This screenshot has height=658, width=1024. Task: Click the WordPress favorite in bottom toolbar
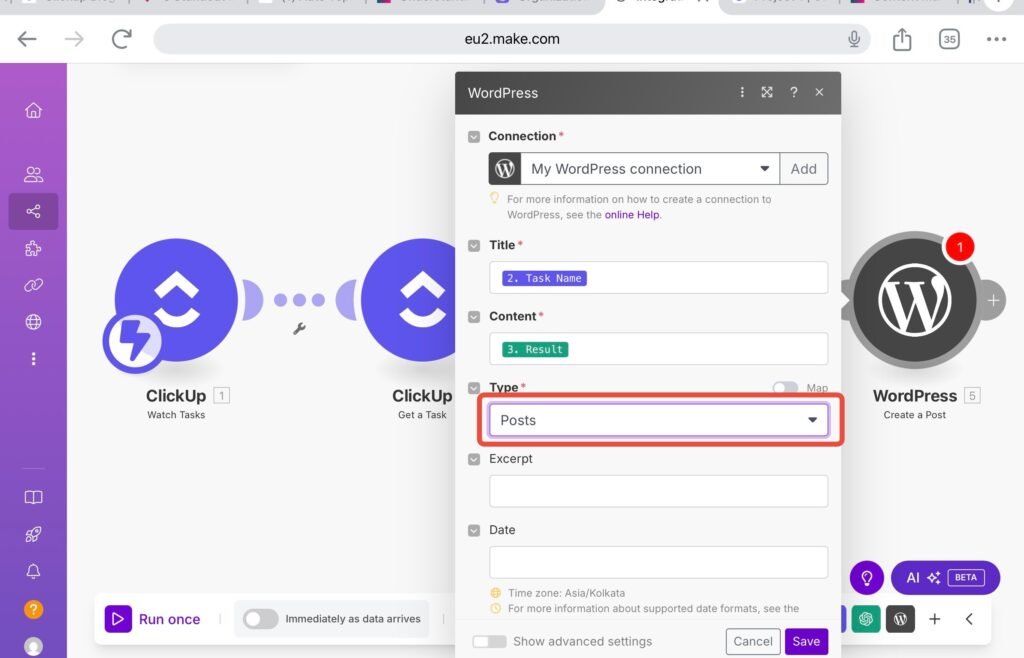[900, 619]
